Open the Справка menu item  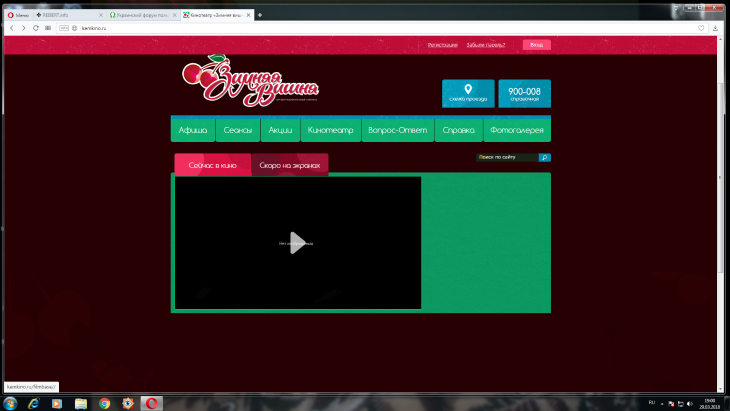coord(459,130)
